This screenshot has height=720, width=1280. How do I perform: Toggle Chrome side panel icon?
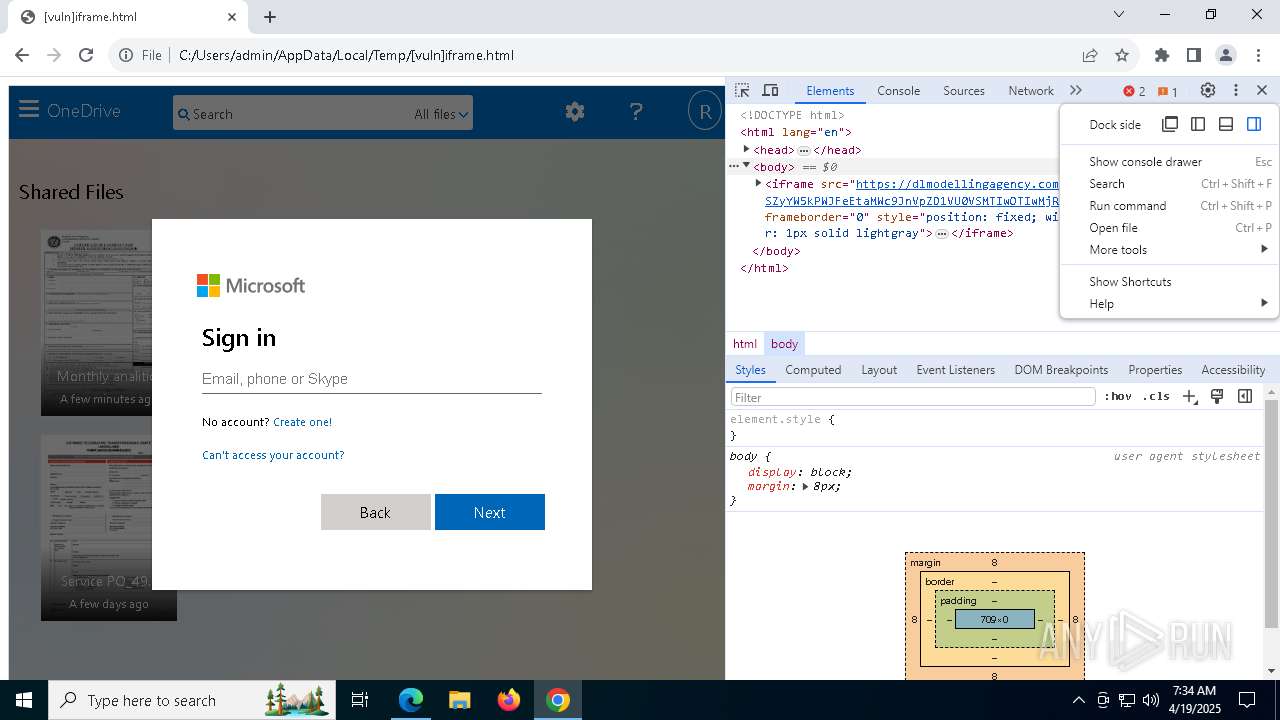1194,55
